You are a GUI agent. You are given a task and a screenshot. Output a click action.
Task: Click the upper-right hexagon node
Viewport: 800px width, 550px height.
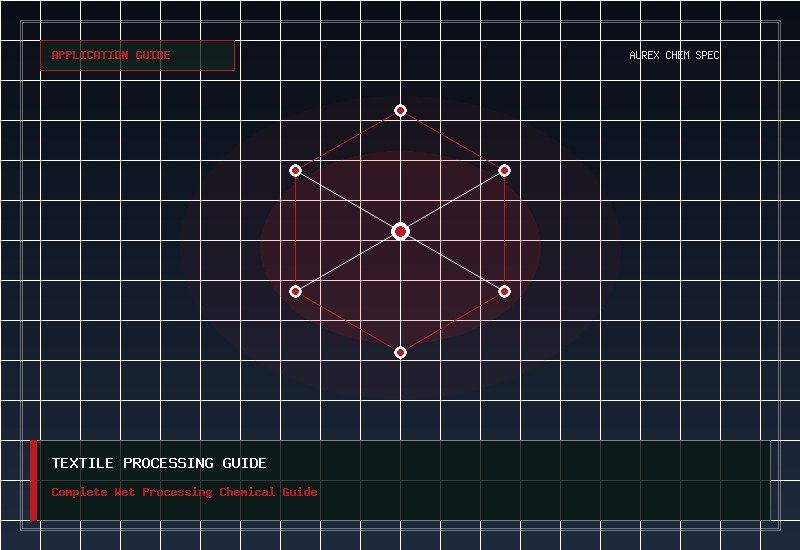505,170
